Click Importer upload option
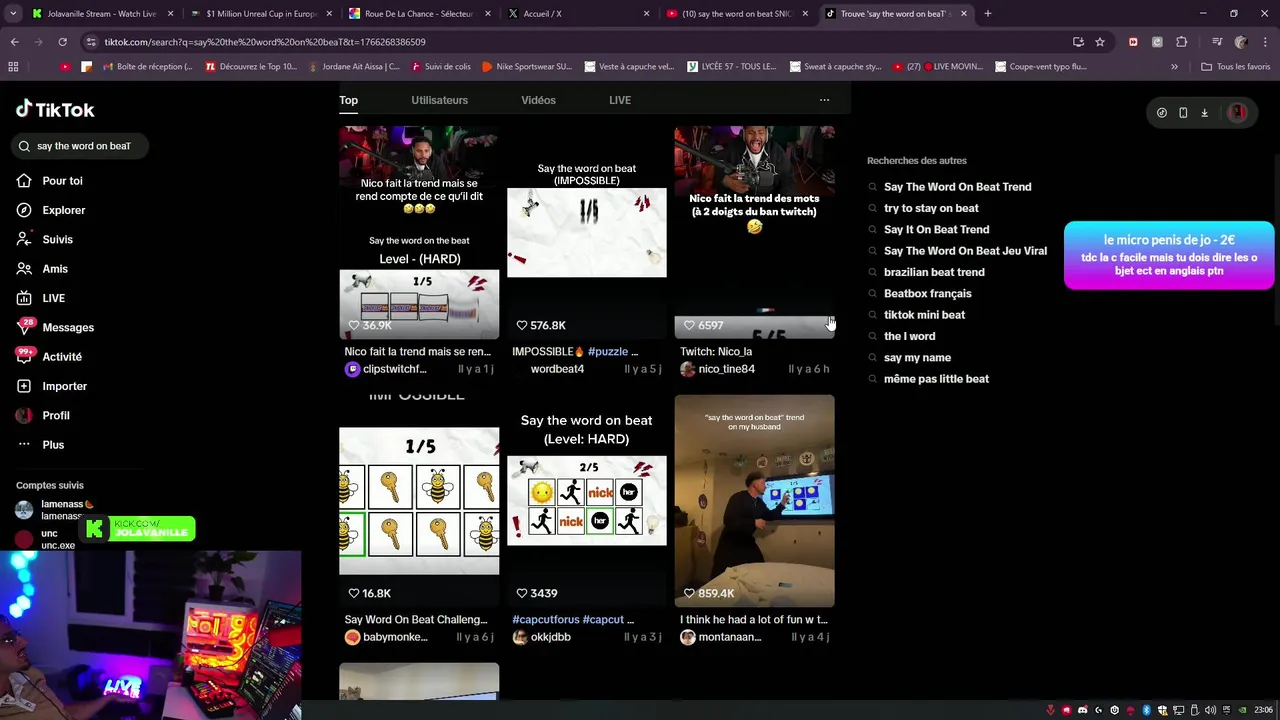1280x720 pixels. tap(52, 386)
